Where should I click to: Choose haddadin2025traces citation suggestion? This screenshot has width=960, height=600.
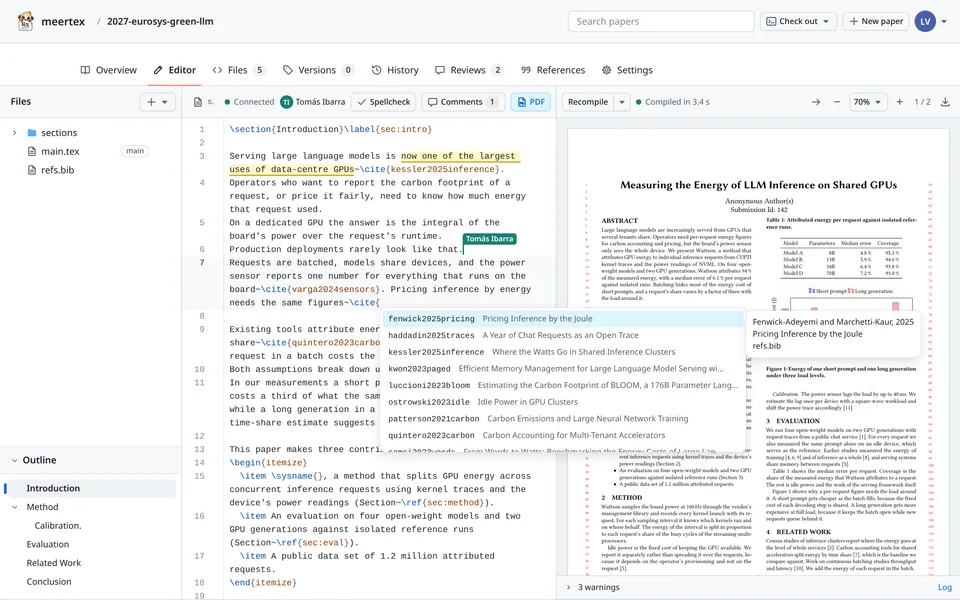(563, 336)
